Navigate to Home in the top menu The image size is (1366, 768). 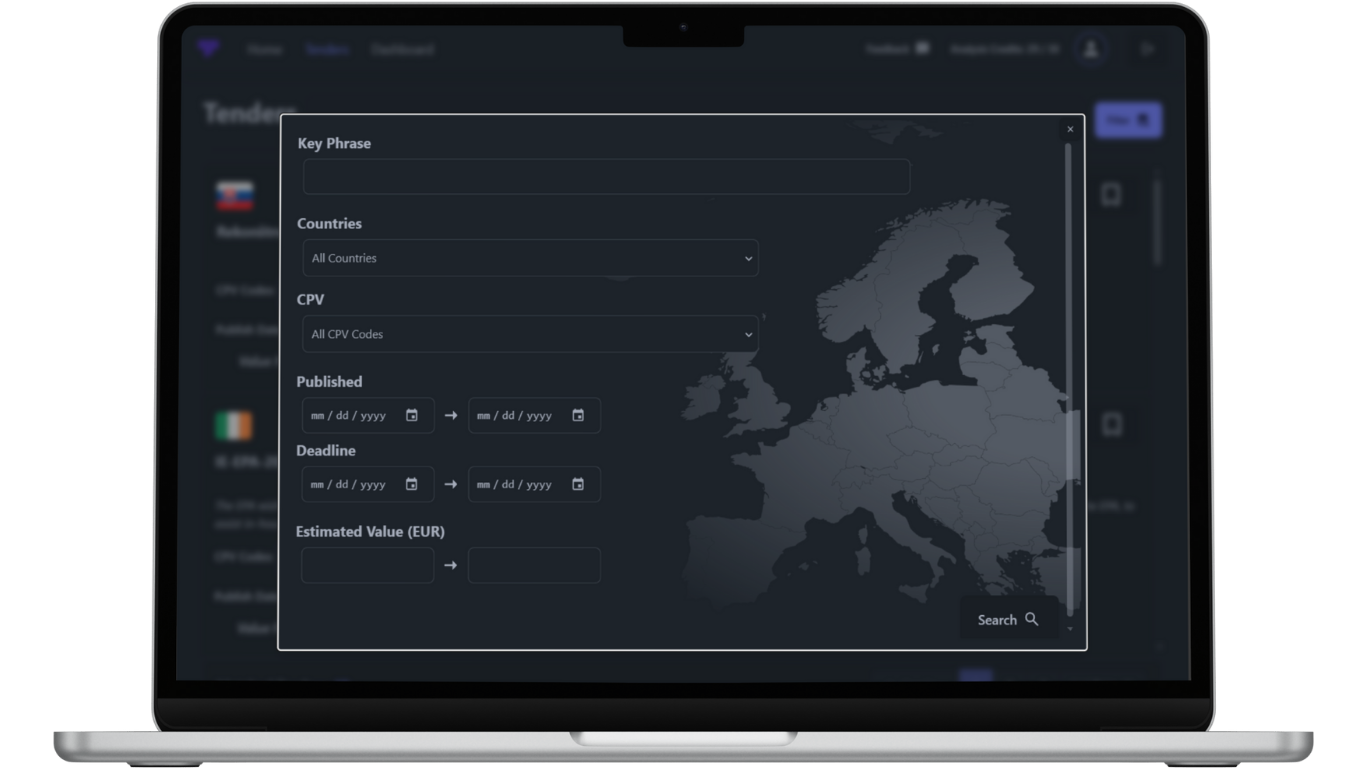click(x=265, y=49)
